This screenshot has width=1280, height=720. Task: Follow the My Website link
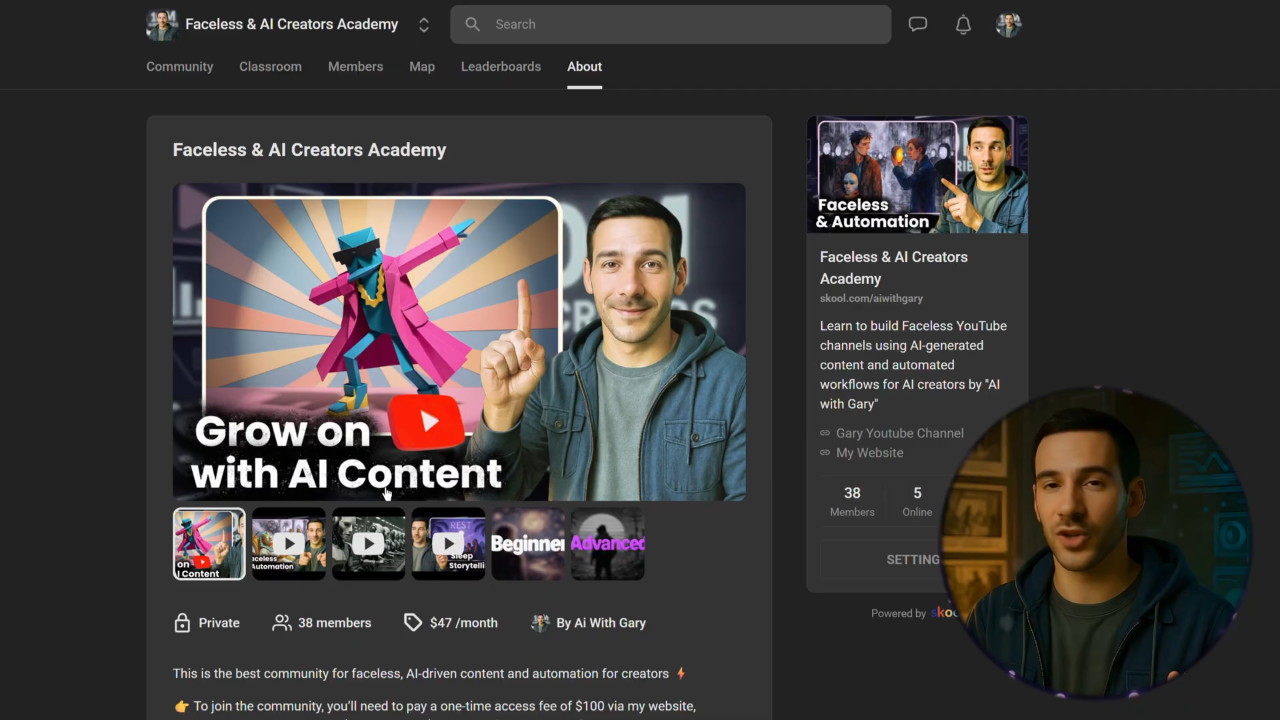click(x=869, y=453)
